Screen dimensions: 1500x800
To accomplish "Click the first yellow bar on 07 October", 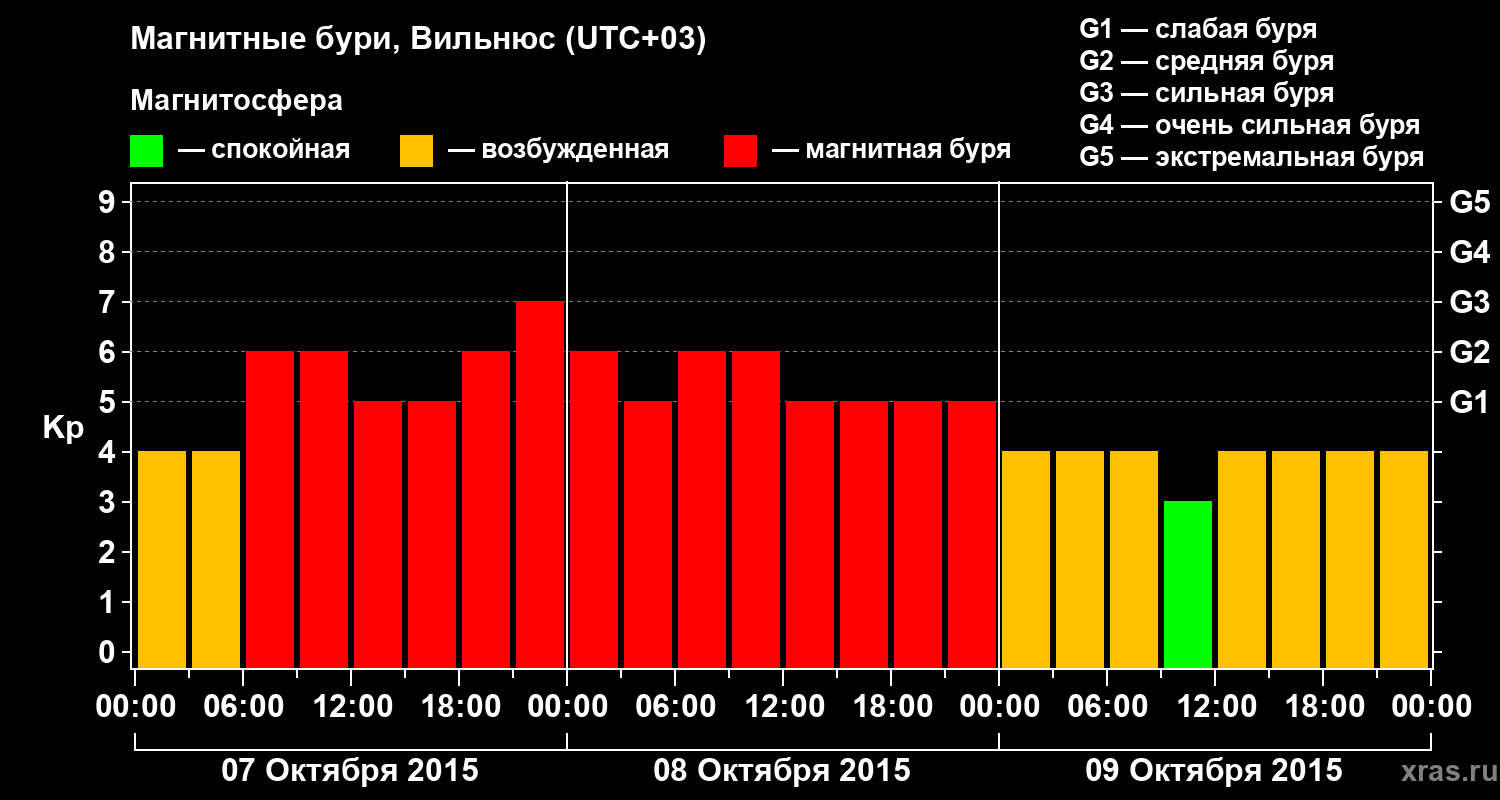I will pyautogui.click(x=162, y=559).
